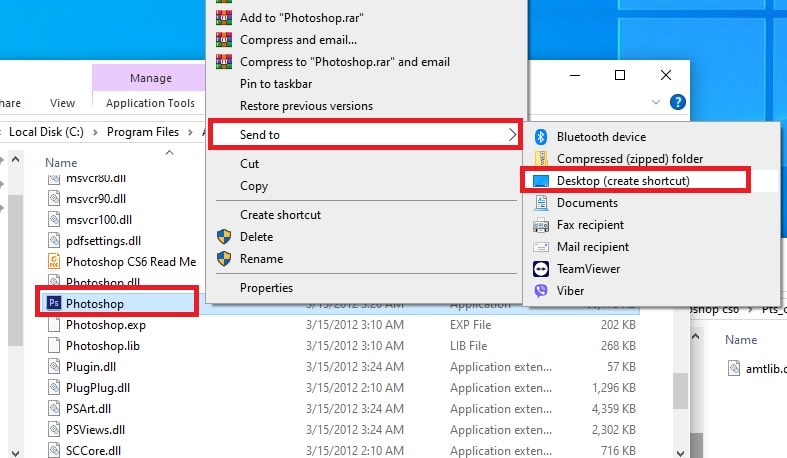
Task: Send to Bluetooth device
Action: (x=651, y=136)
